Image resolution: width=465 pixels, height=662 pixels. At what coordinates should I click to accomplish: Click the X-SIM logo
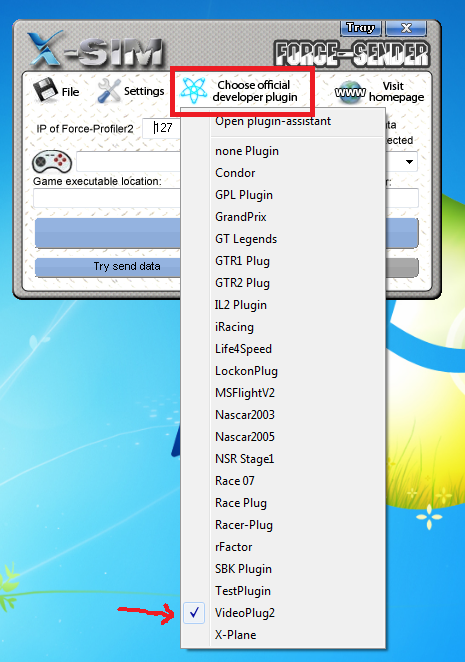coord(96,50)
